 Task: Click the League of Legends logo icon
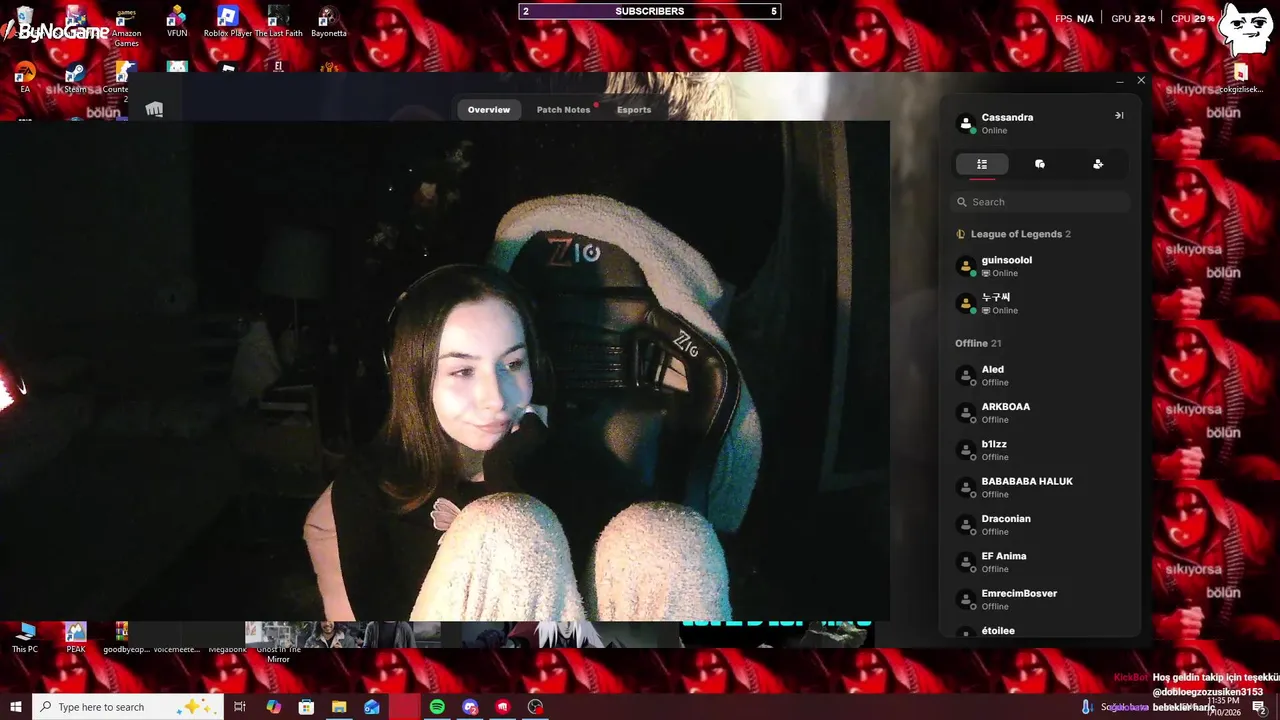coord(961,234)
